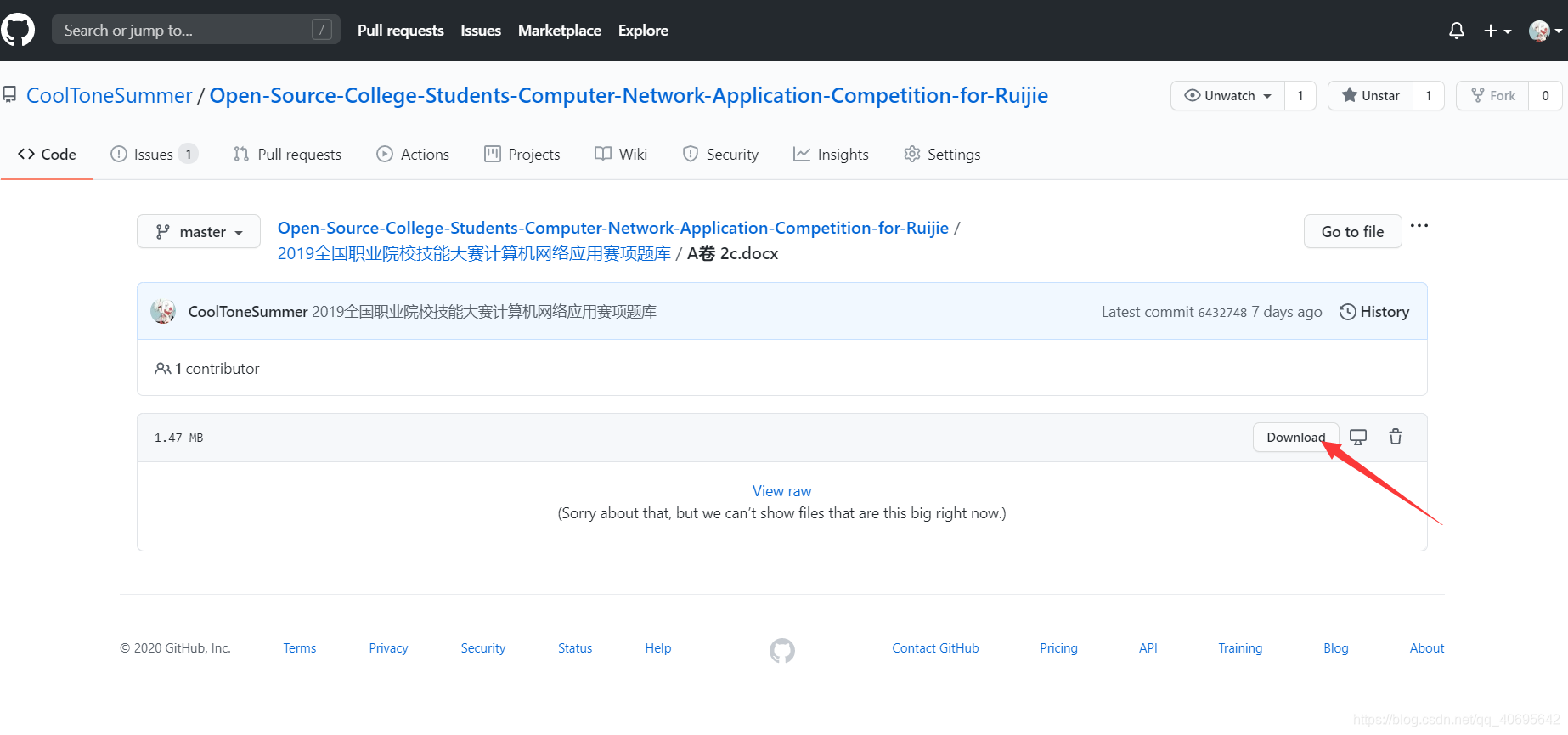This screenshot has height=735, width=1568.
Task: Open the notifications bell
Action: pyautogui.click(x=1457, y=31)
